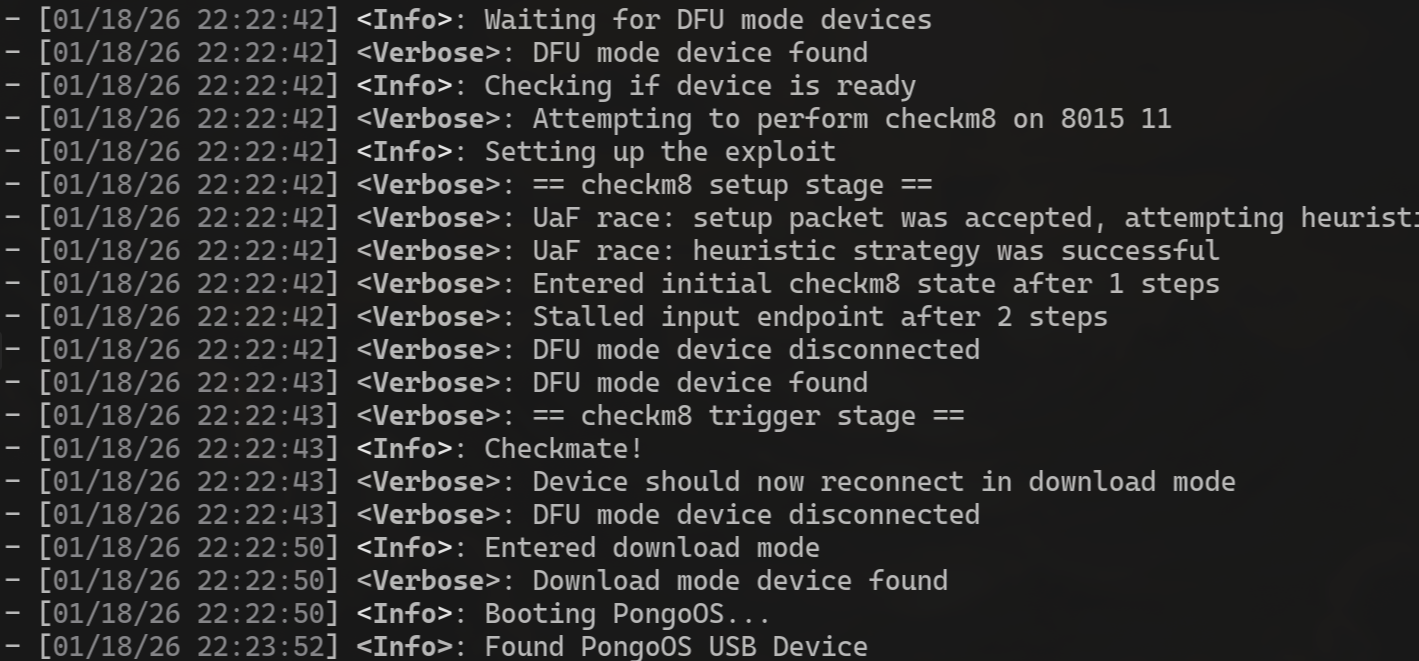The height and width of the screenshot is (661, 1419).
Task: Click the "heuristic strategy was successful" text
Action: (955, 251)
